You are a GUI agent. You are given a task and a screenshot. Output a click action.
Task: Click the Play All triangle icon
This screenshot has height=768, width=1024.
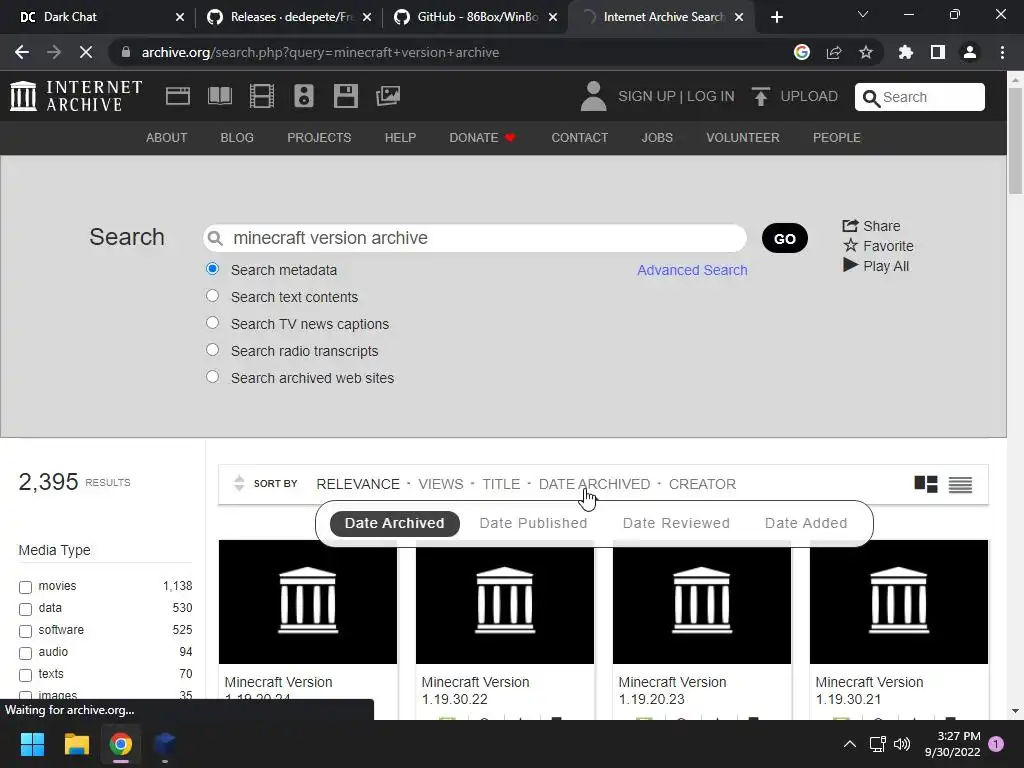(850, 265)
